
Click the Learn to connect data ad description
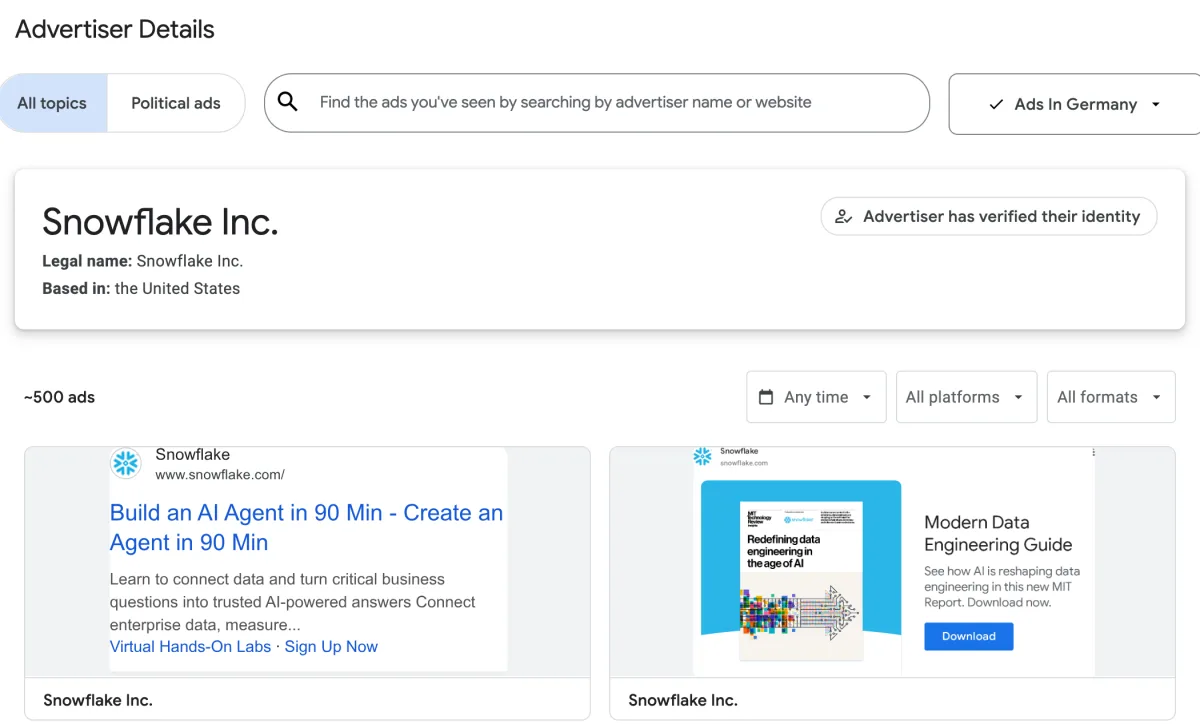click(x=293, y=602)
